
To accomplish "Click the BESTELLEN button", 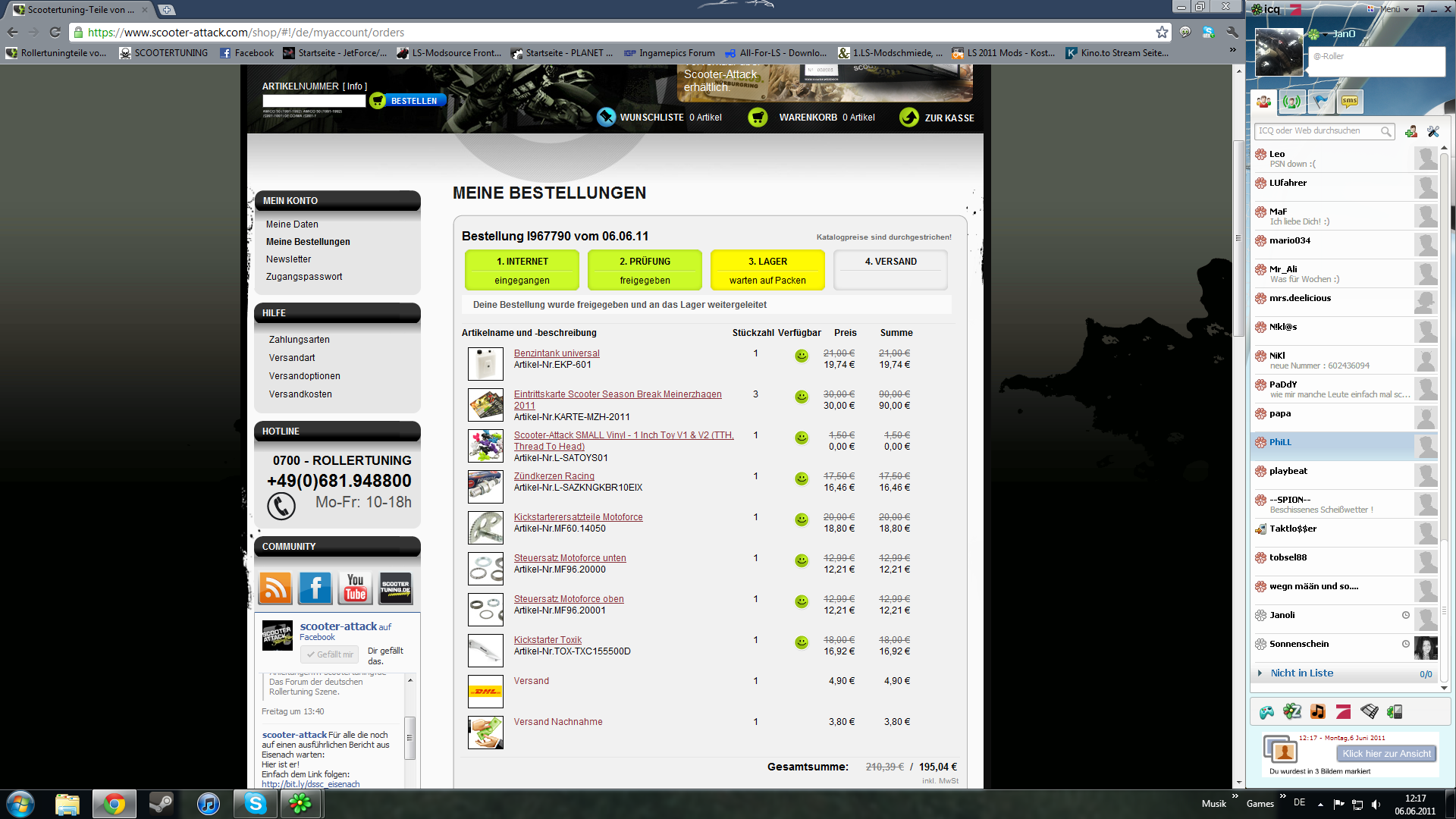I will coord(408,101).
